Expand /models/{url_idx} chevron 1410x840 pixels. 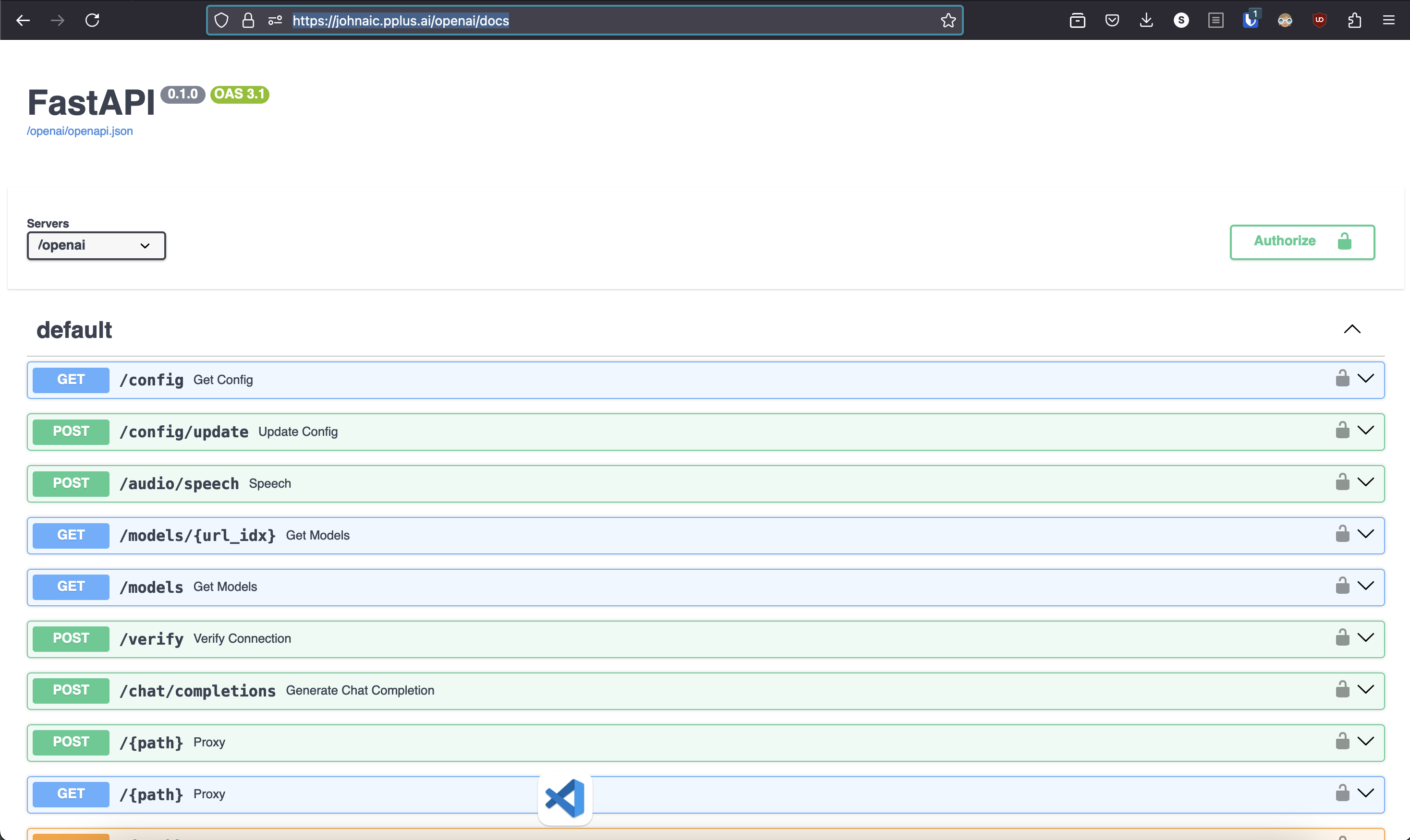pos(1366,534)
